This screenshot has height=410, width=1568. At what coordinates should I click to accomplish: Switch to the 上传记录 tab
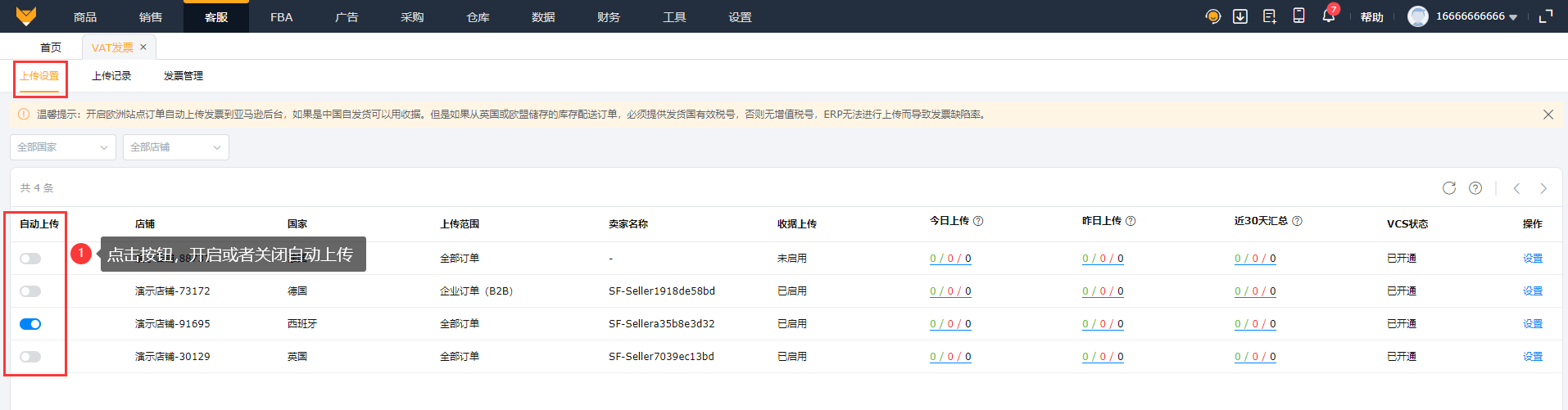111,76
